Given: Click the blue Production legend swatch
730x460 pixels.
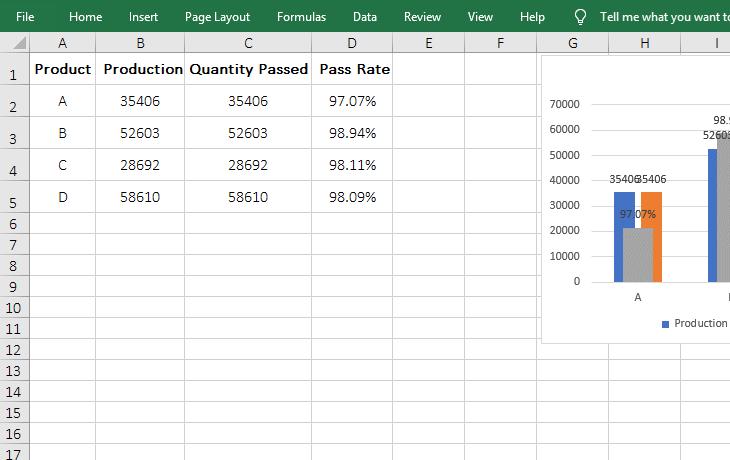Looking at the screenshot, I should click(x=665, y=324).
